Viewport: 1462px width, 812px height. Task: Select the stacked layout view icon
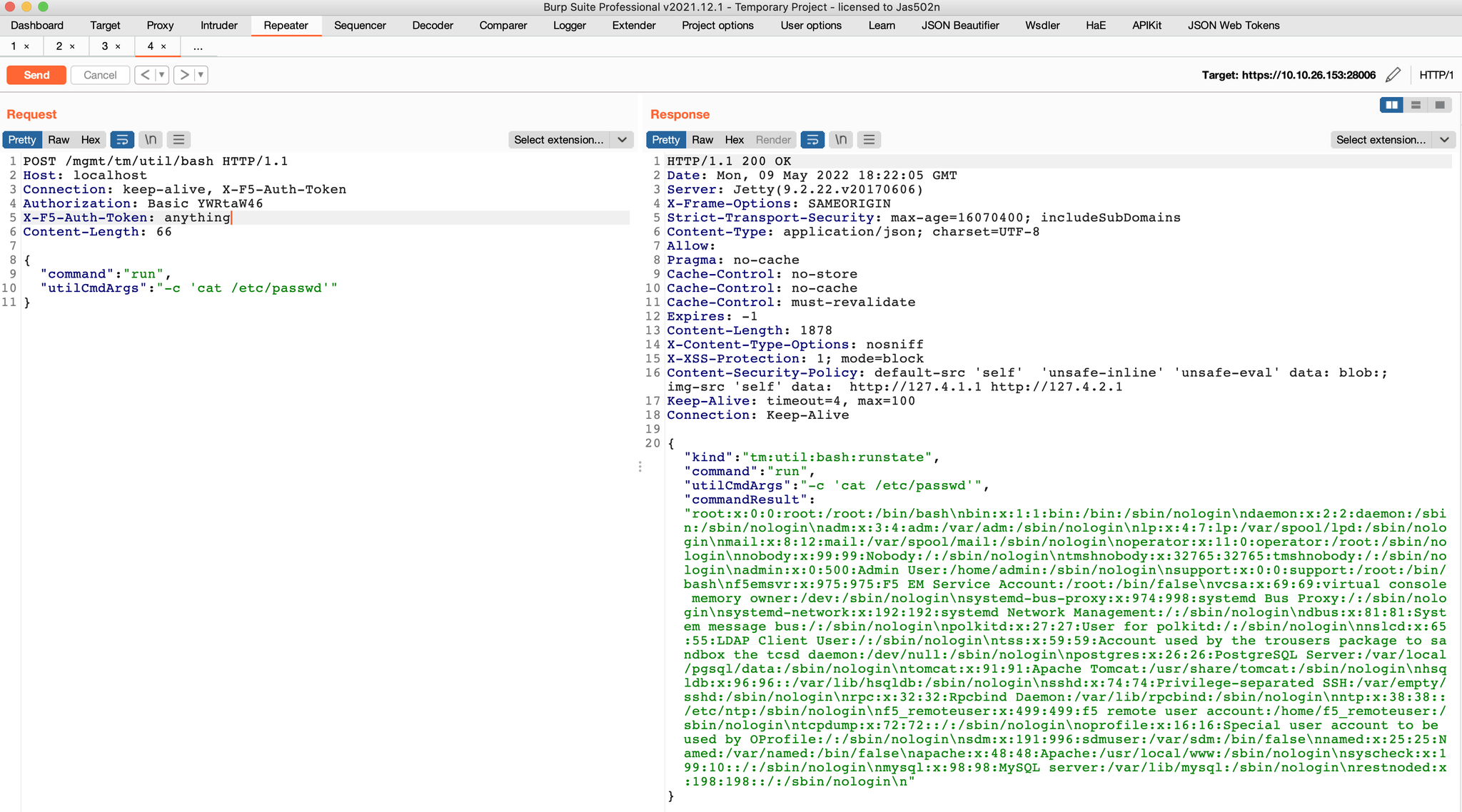(x=1416, y=104)
